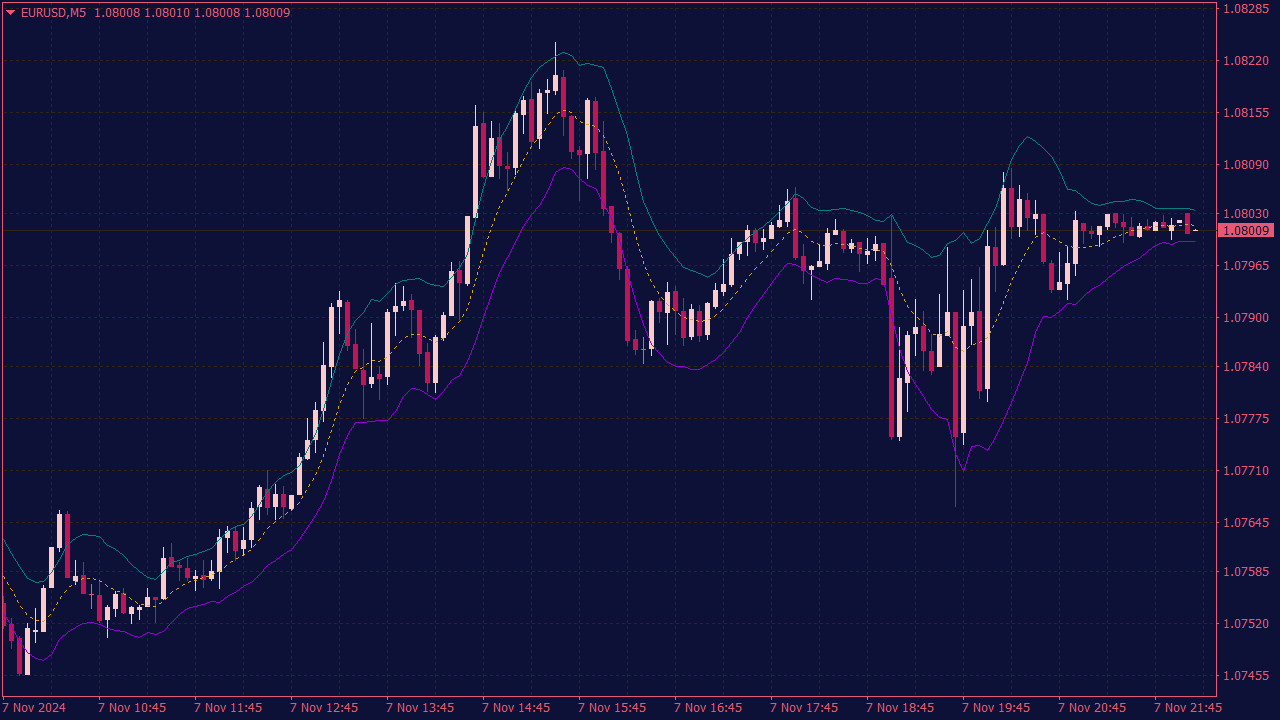Click time axis label 7 Nov 16:45
This screenshot has width=1280, height=720.
[x=708, y=708]
